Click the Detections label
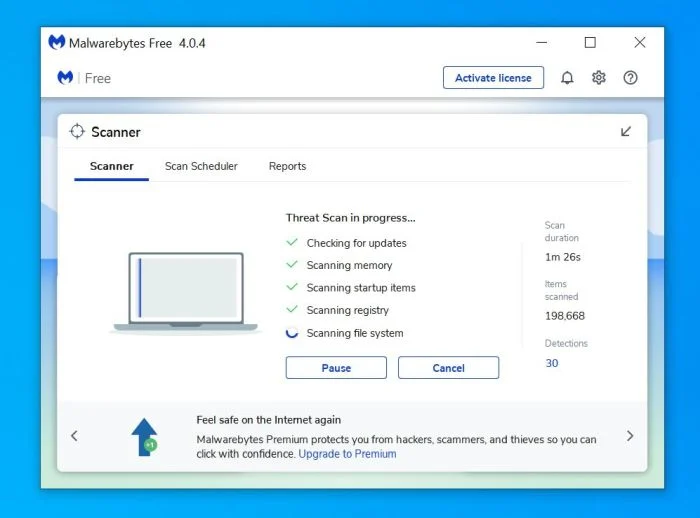Viewport: 700px width, 518px height. tap(566, 343)
